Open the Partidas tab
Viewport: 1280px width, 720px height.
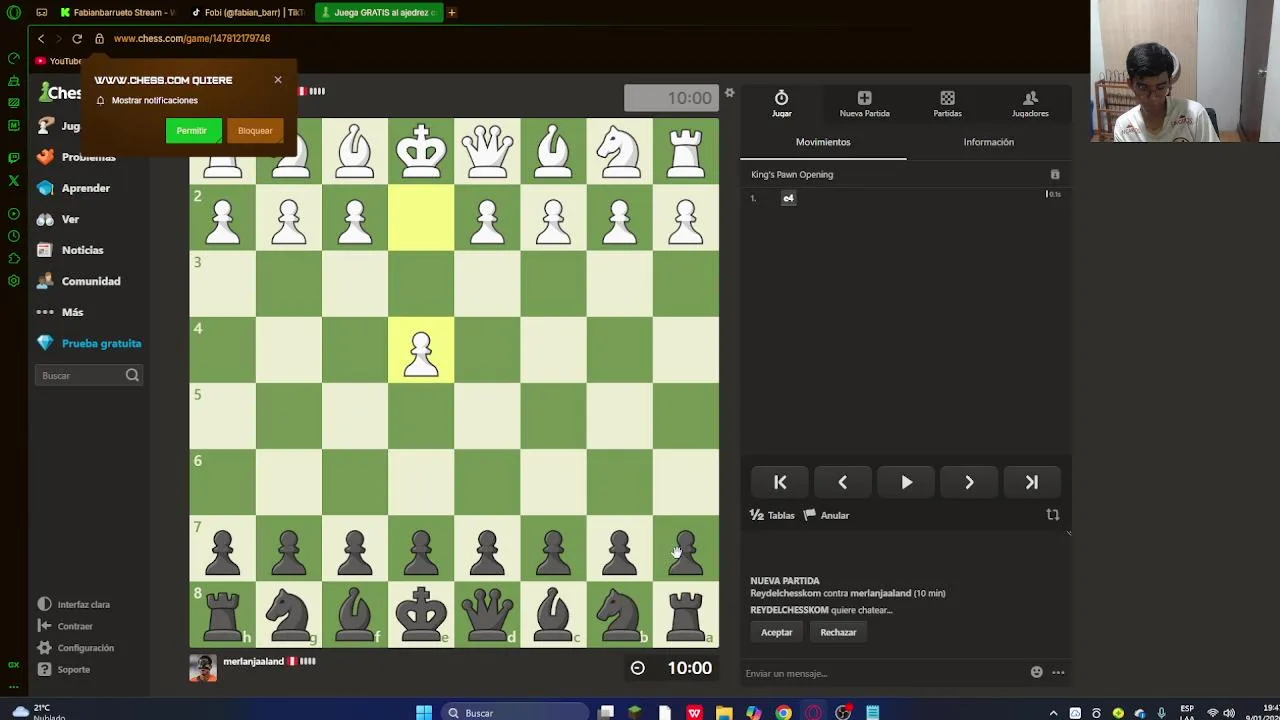(x=947, y=103)
